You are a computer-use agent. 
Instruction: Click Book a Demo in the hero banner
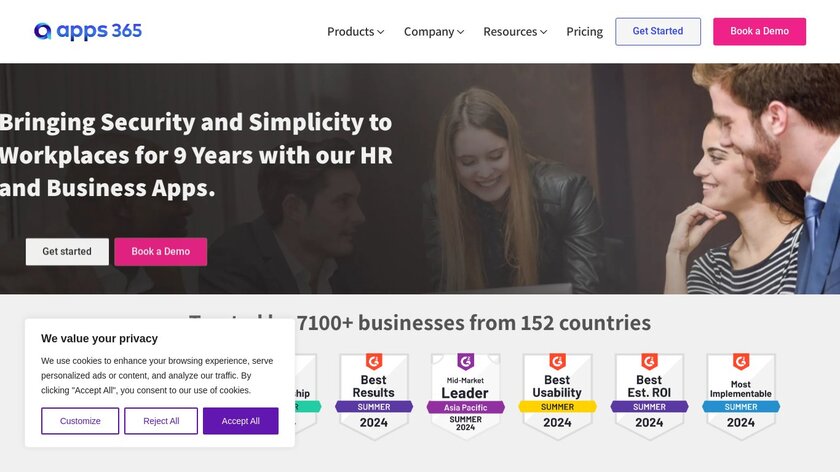pyautogui.click(x=161, y=252)
